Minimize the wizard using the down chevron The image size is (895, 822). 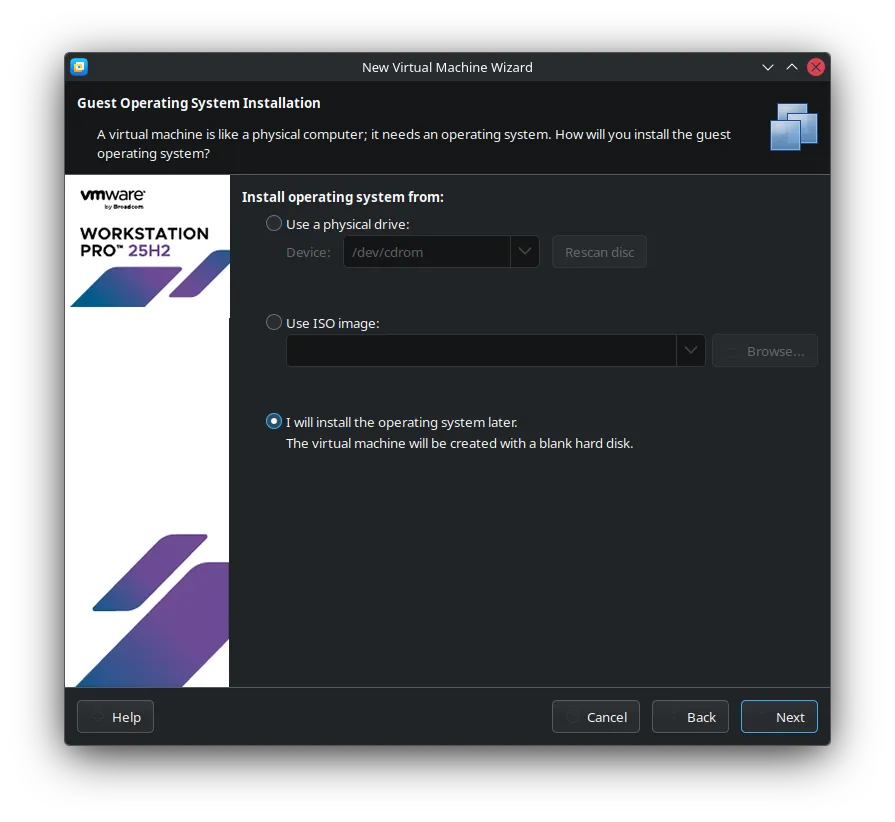pos(768,67)
